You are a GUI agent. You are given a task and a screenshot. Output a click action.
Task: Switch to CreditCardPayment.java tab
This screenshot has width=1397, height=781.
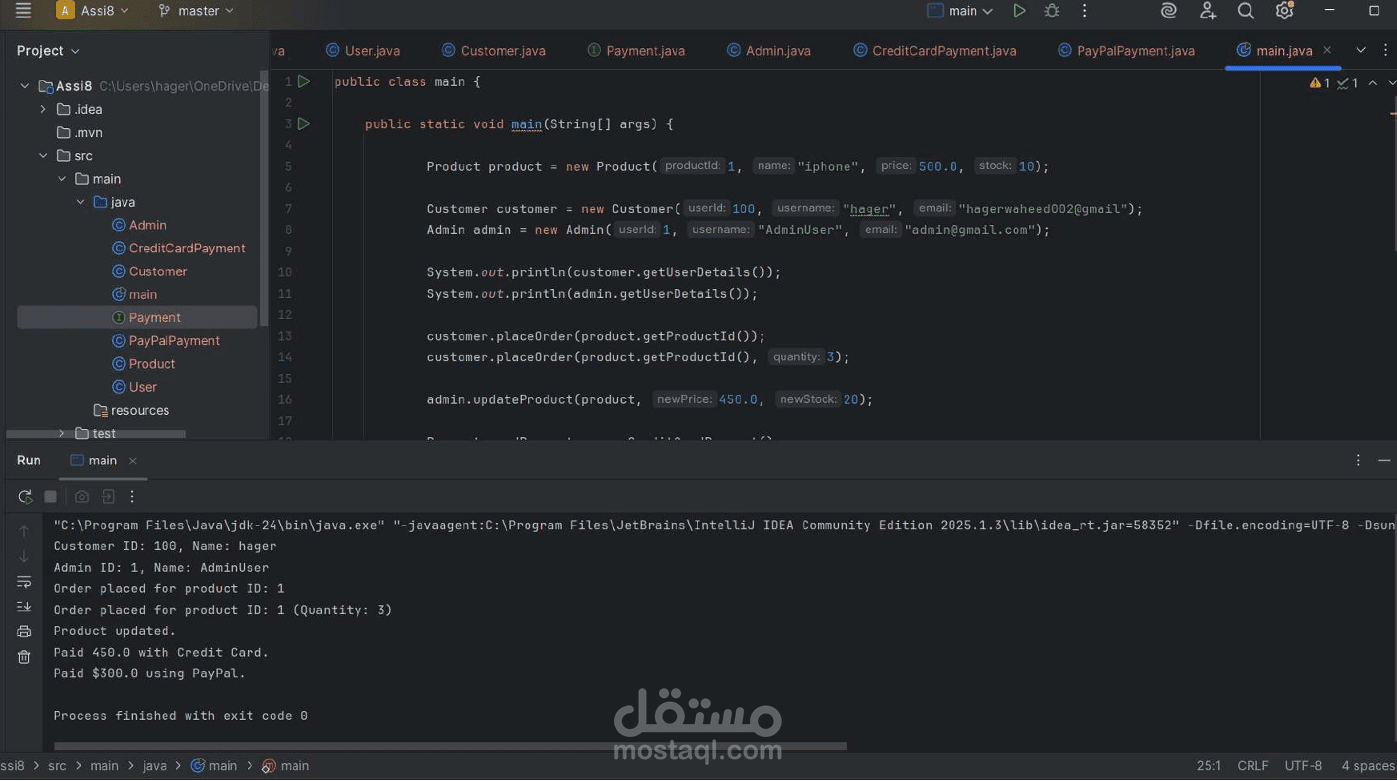click(935, 50)
